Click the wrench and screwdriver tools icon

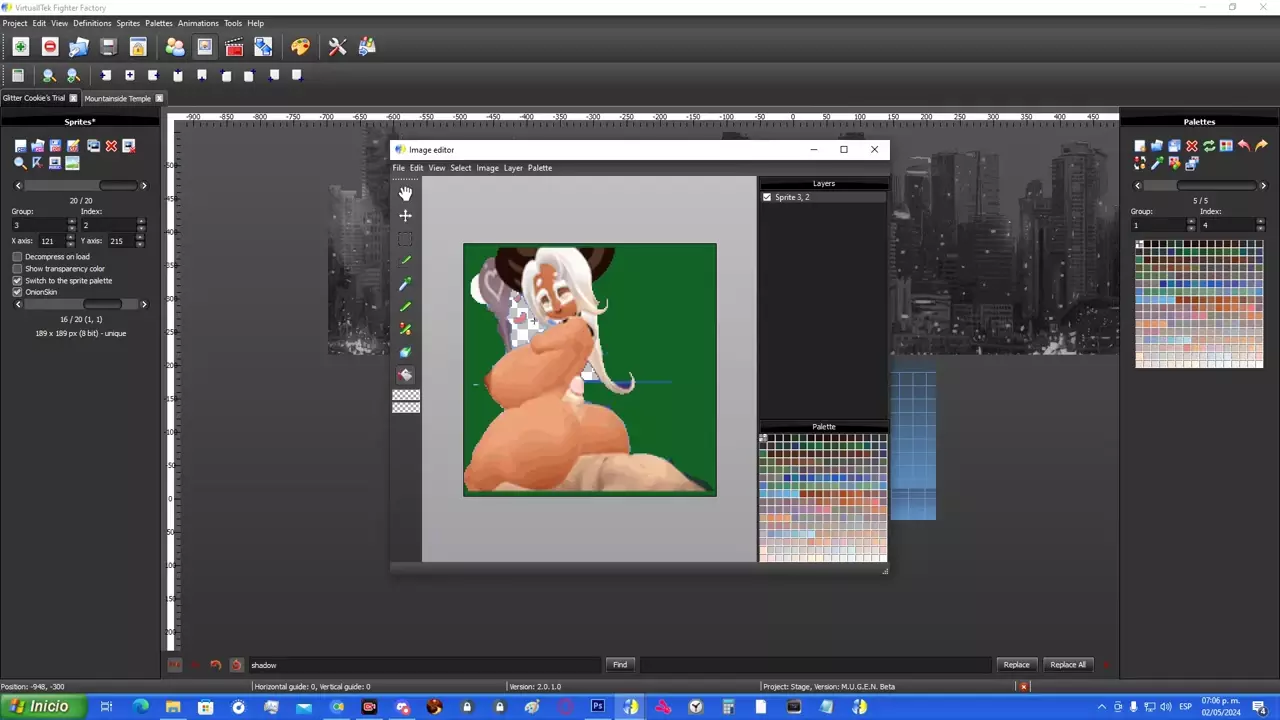pos(337,47)
